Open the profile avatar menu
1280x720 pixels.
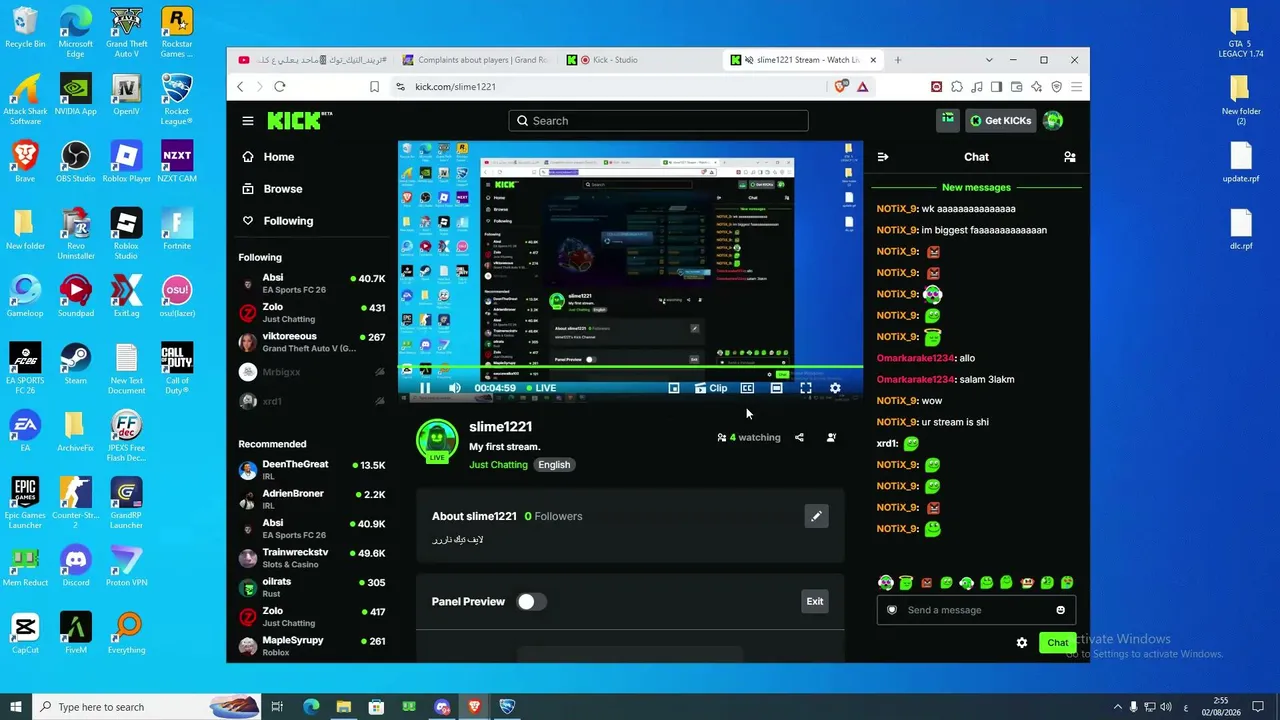point(1052,121)
